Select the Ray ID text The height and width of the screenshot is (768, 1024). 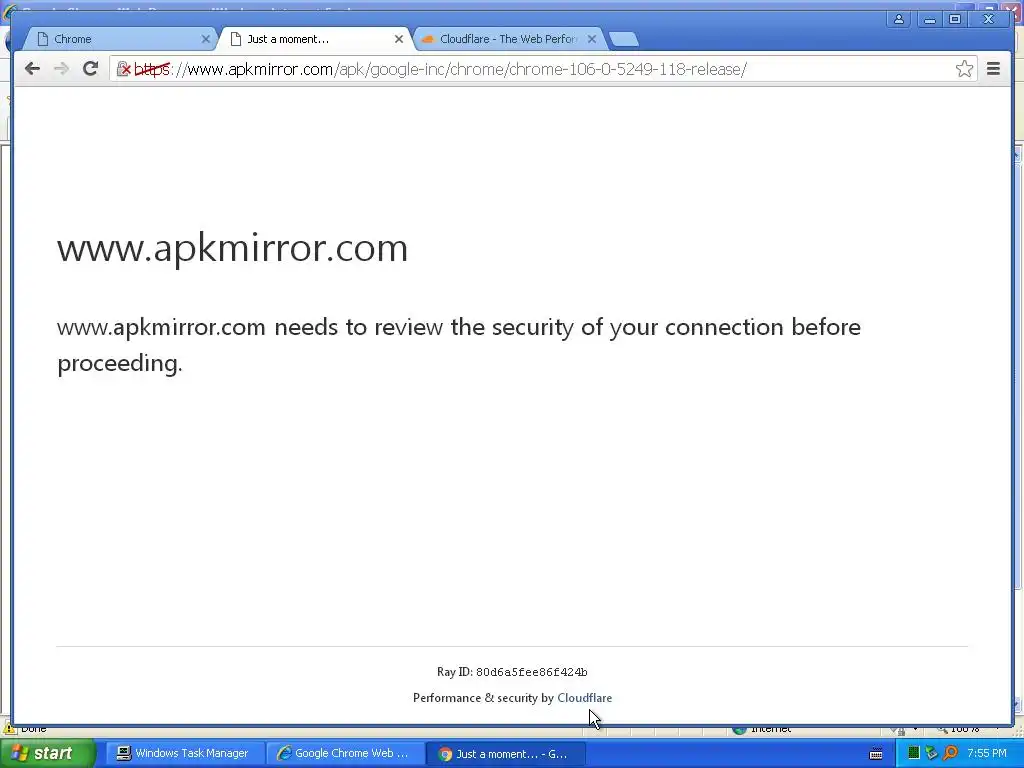512,672
